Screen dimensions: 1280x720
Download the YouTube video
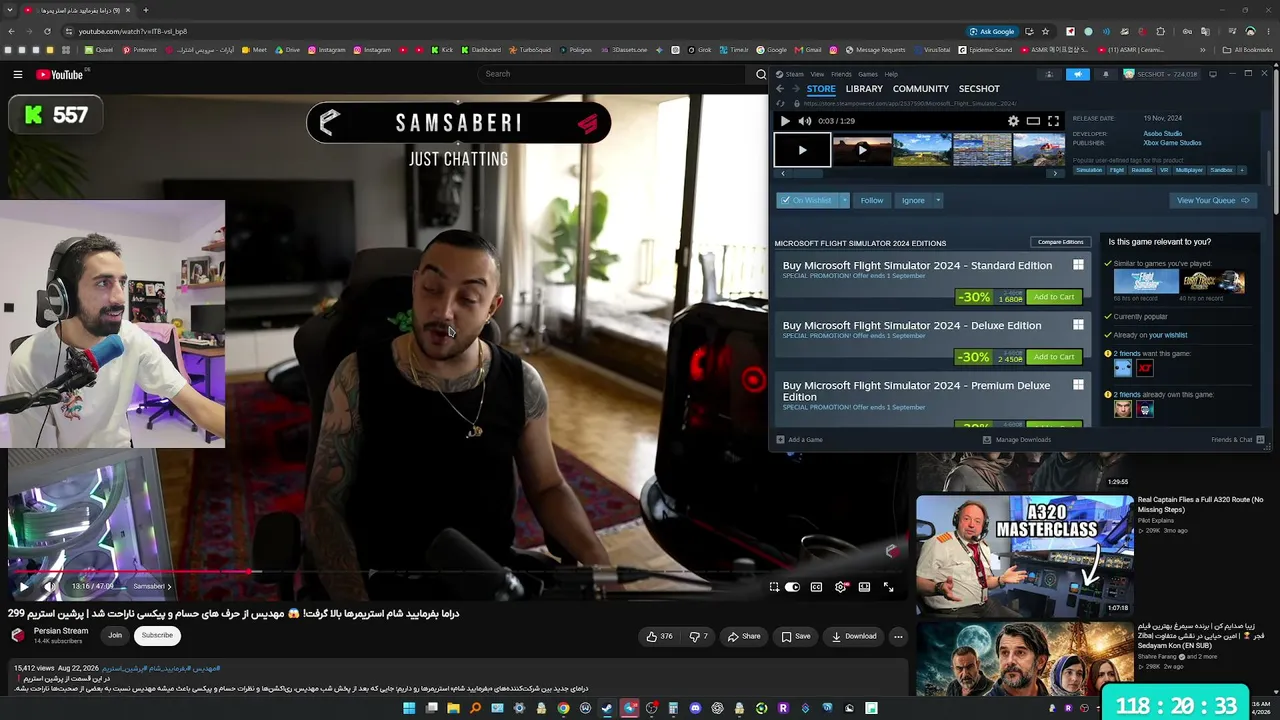854,636
